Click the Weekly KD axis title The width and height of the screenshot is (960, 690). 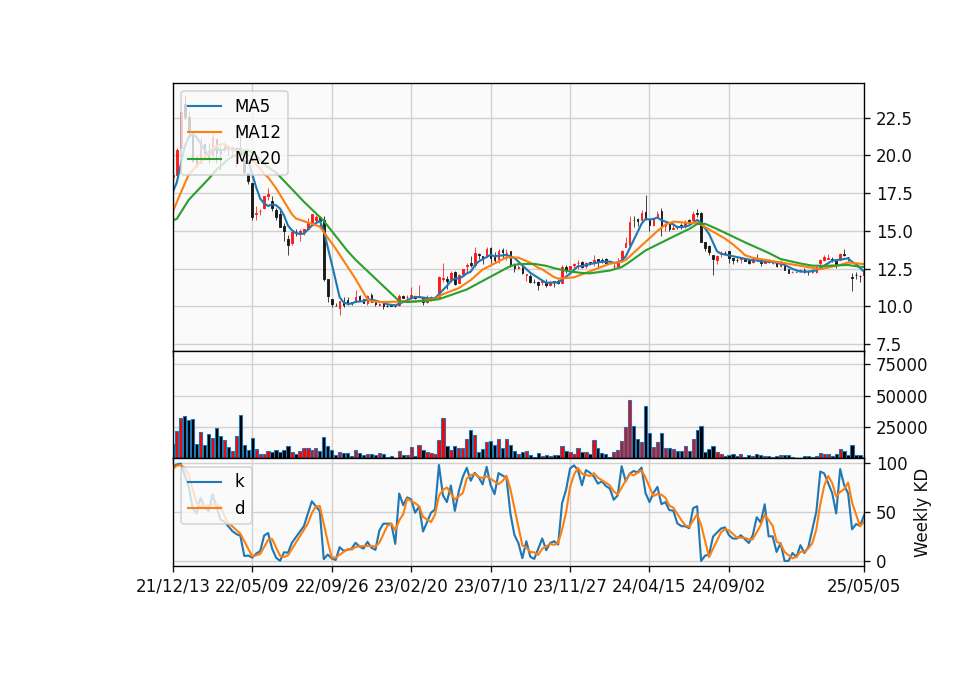coord(920,514)
